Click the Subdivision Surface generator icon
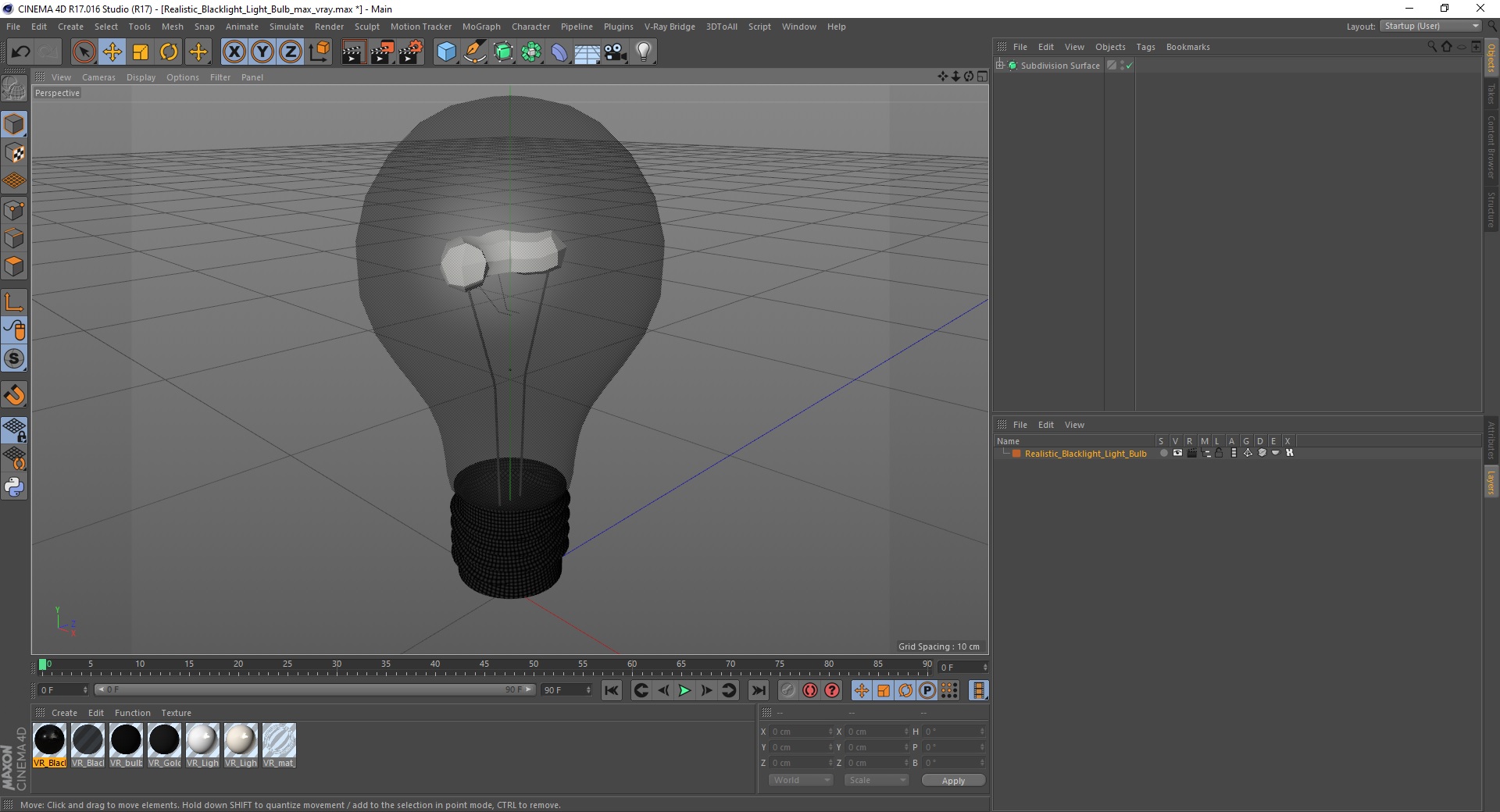Image resolution: width=1500 pixels, height=812 pixels. (x=503, y=52)
